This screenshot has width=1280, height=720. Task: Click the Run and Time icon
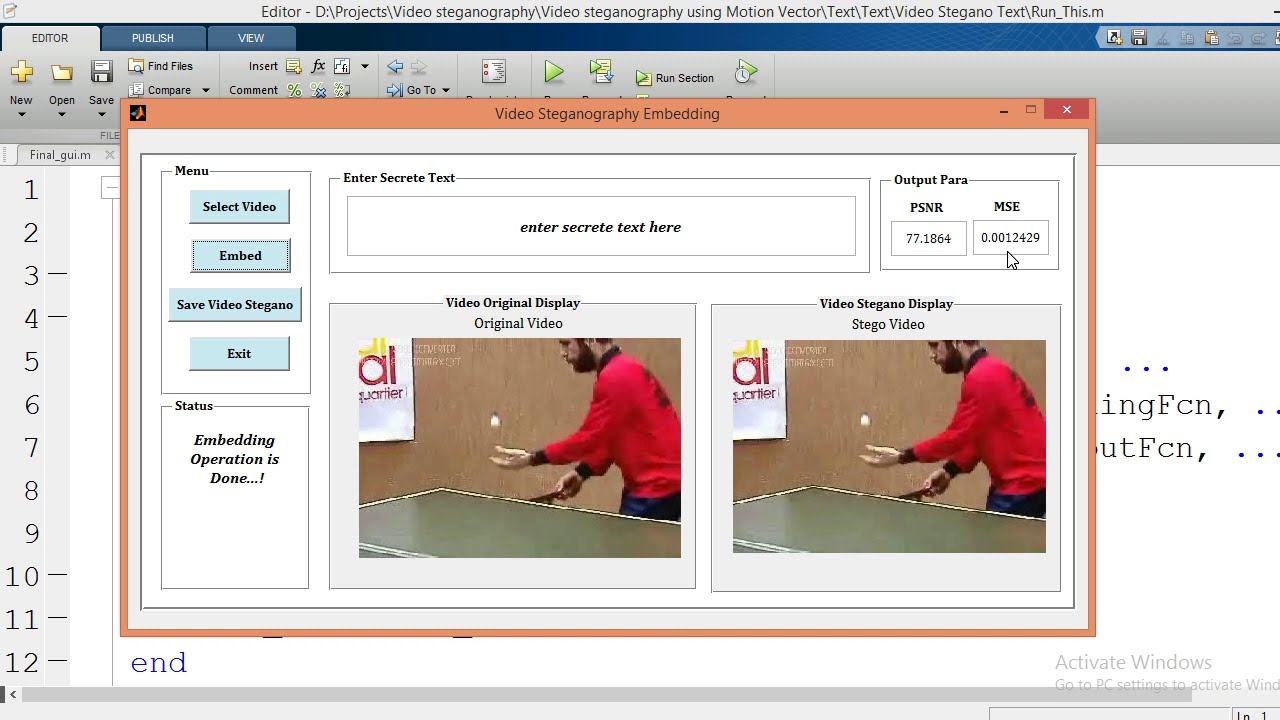pos(745,72)
